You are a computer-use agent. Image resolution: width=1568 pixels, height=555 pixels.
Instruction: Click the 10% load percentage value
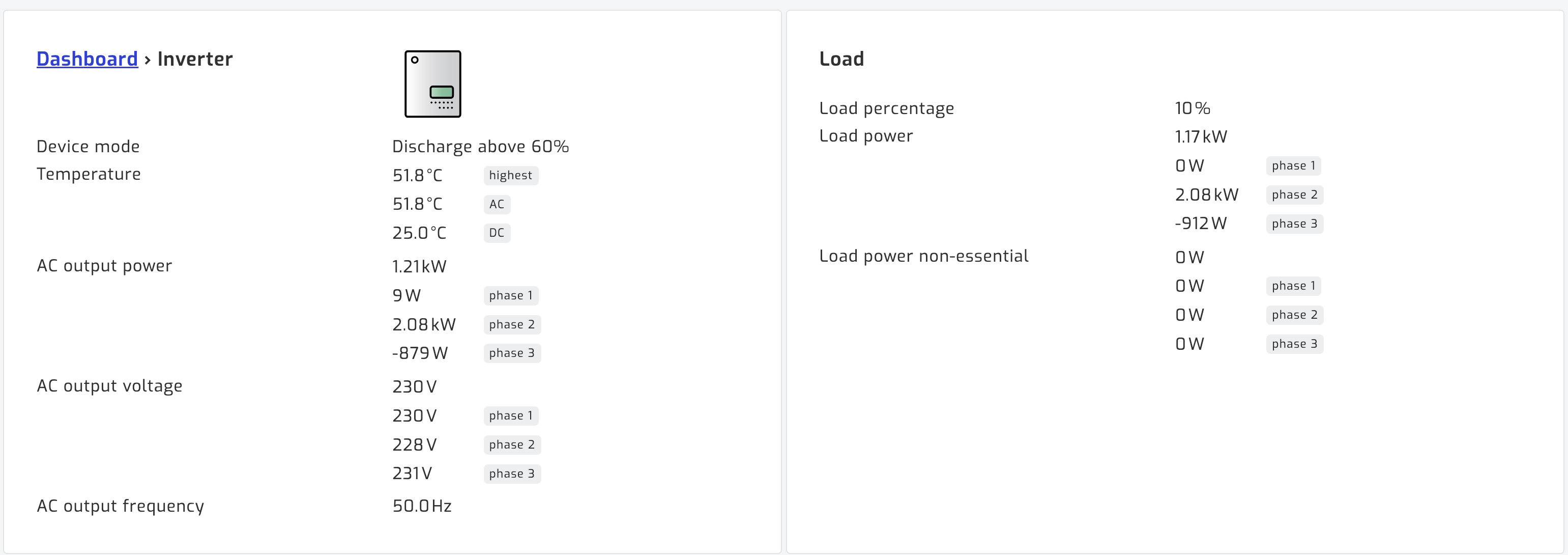(1192, 108)
